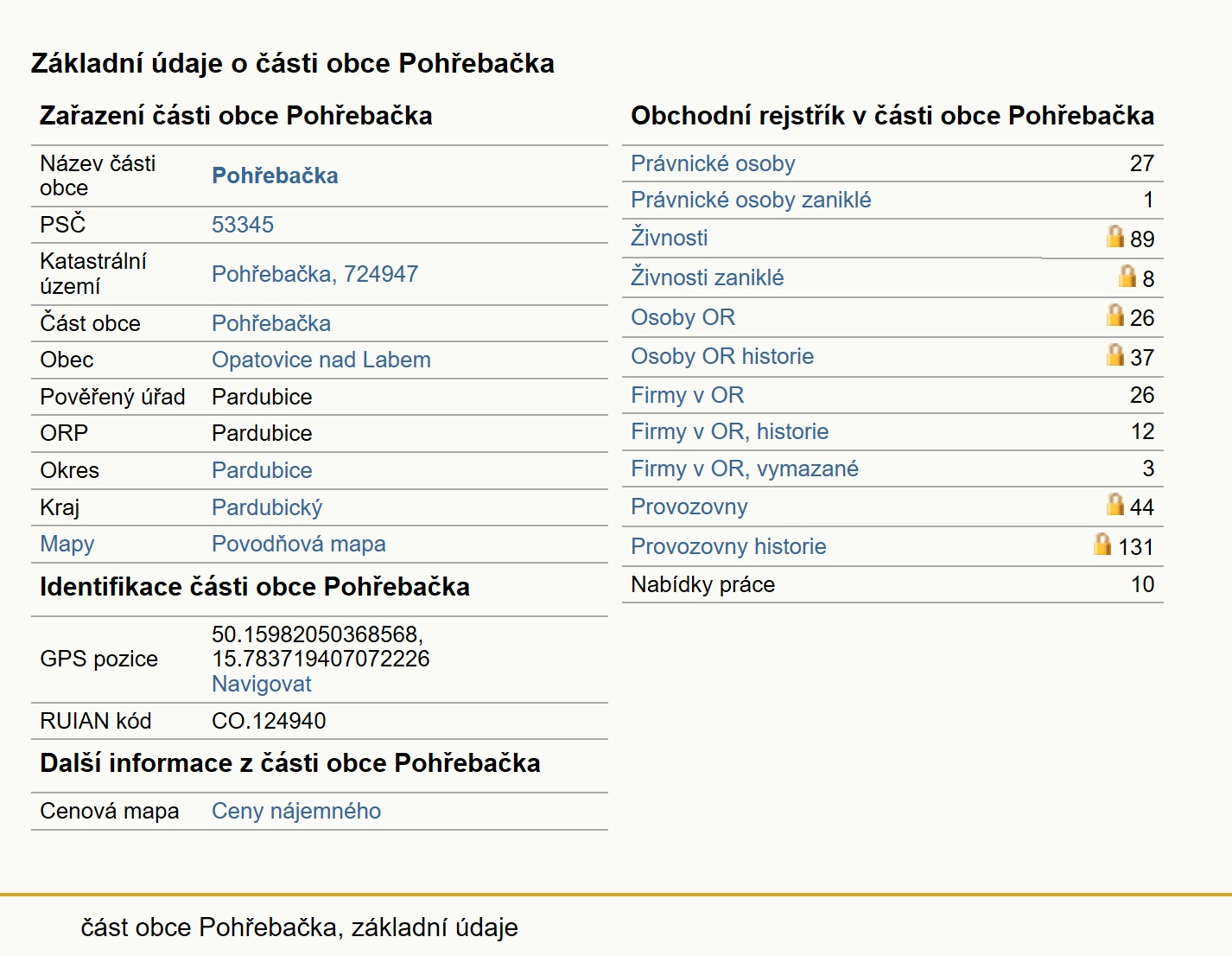Image resolution: width=1232 pixels, height=956 pixels.
Task: Click the postal code 53345 link
Action: [243, 225]
